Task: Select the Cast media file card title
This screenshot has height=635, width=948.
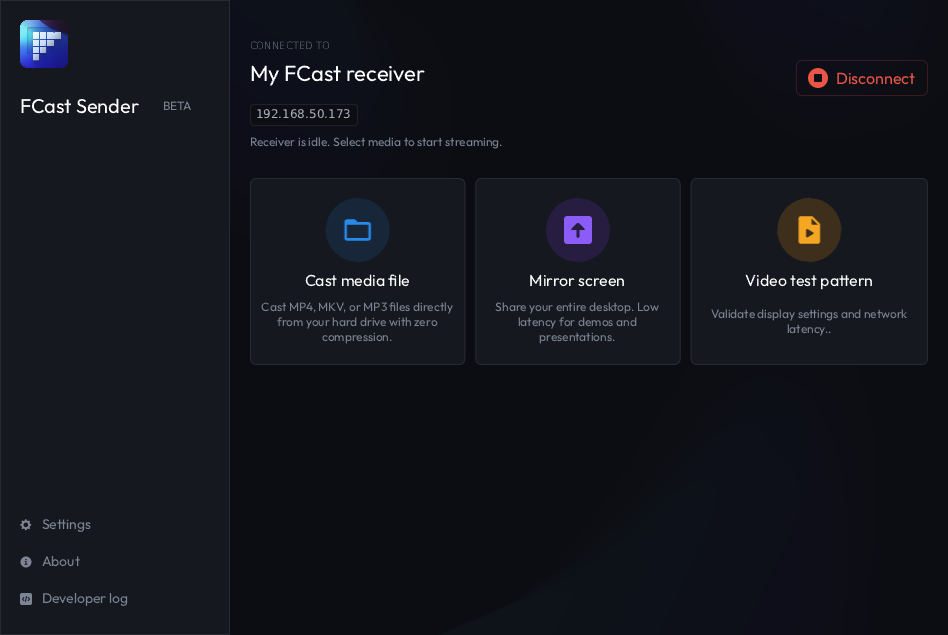Action: coord(357,281)
